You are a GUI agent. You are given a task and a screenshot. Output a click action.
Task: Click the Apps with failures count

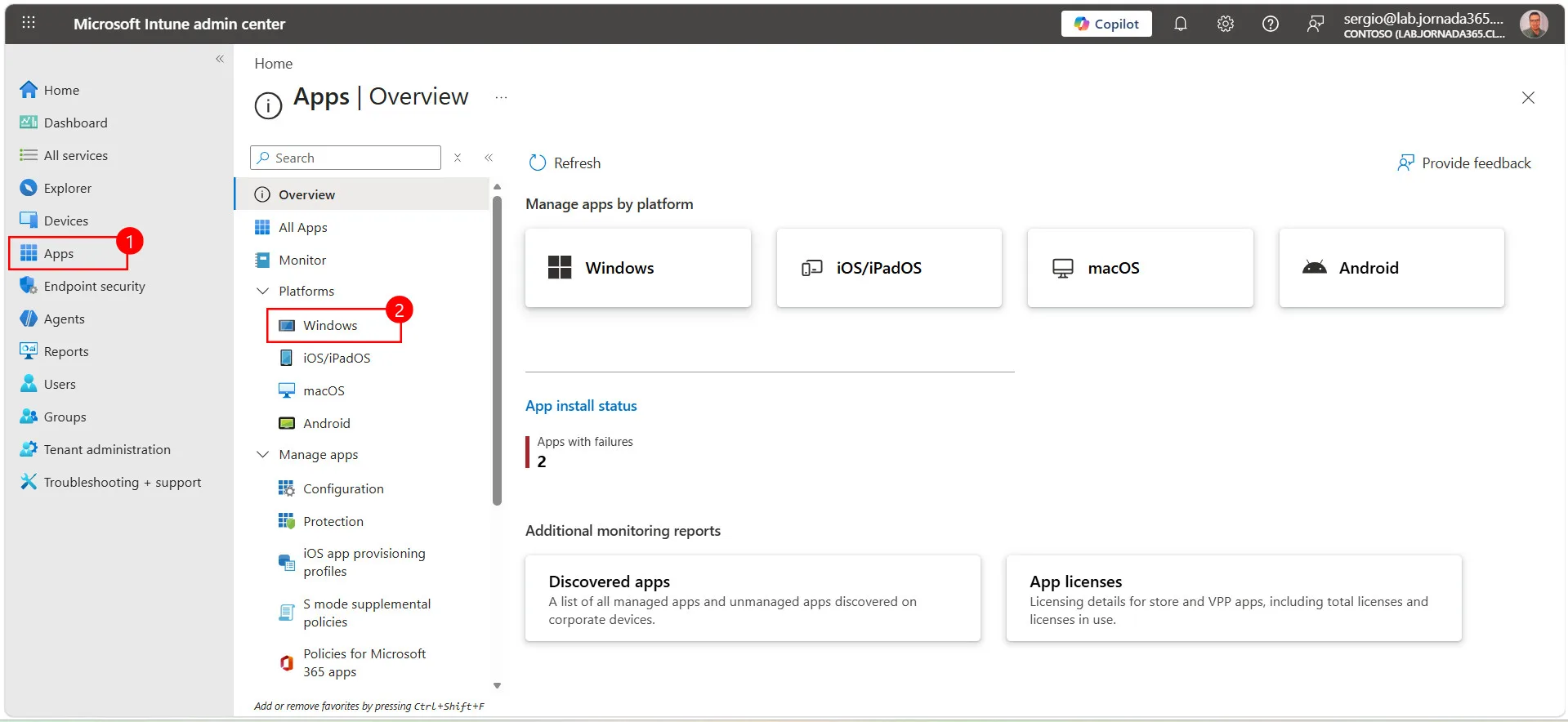[x=542, y=461]
